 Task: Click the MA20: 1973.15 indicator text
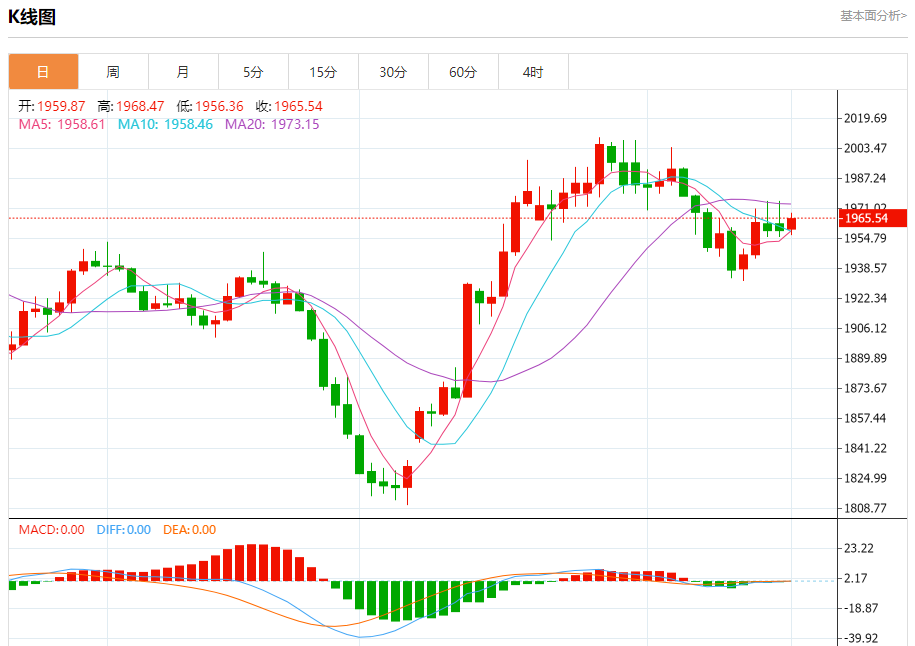pyautogui.click(x=272, y=124)
